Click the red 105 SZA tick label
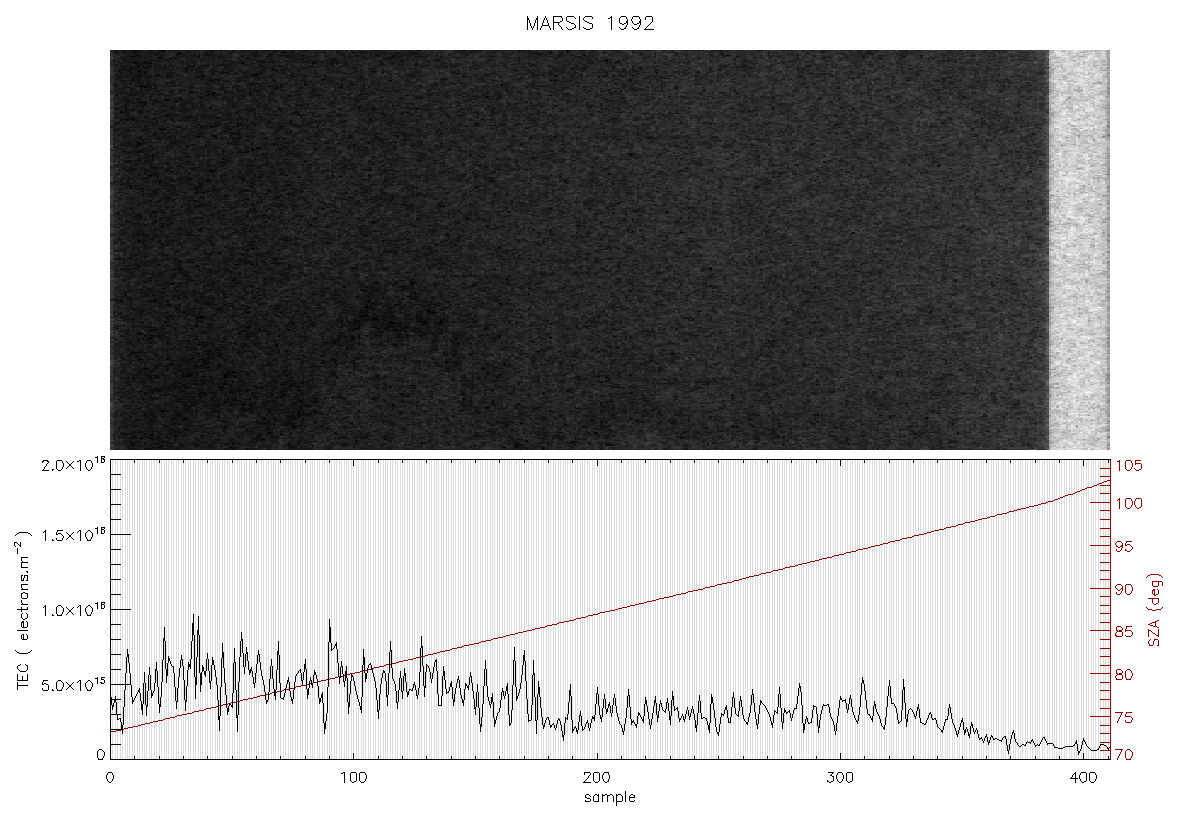The height and width of the screenshot is (830, 1180). coord(1128,466)
